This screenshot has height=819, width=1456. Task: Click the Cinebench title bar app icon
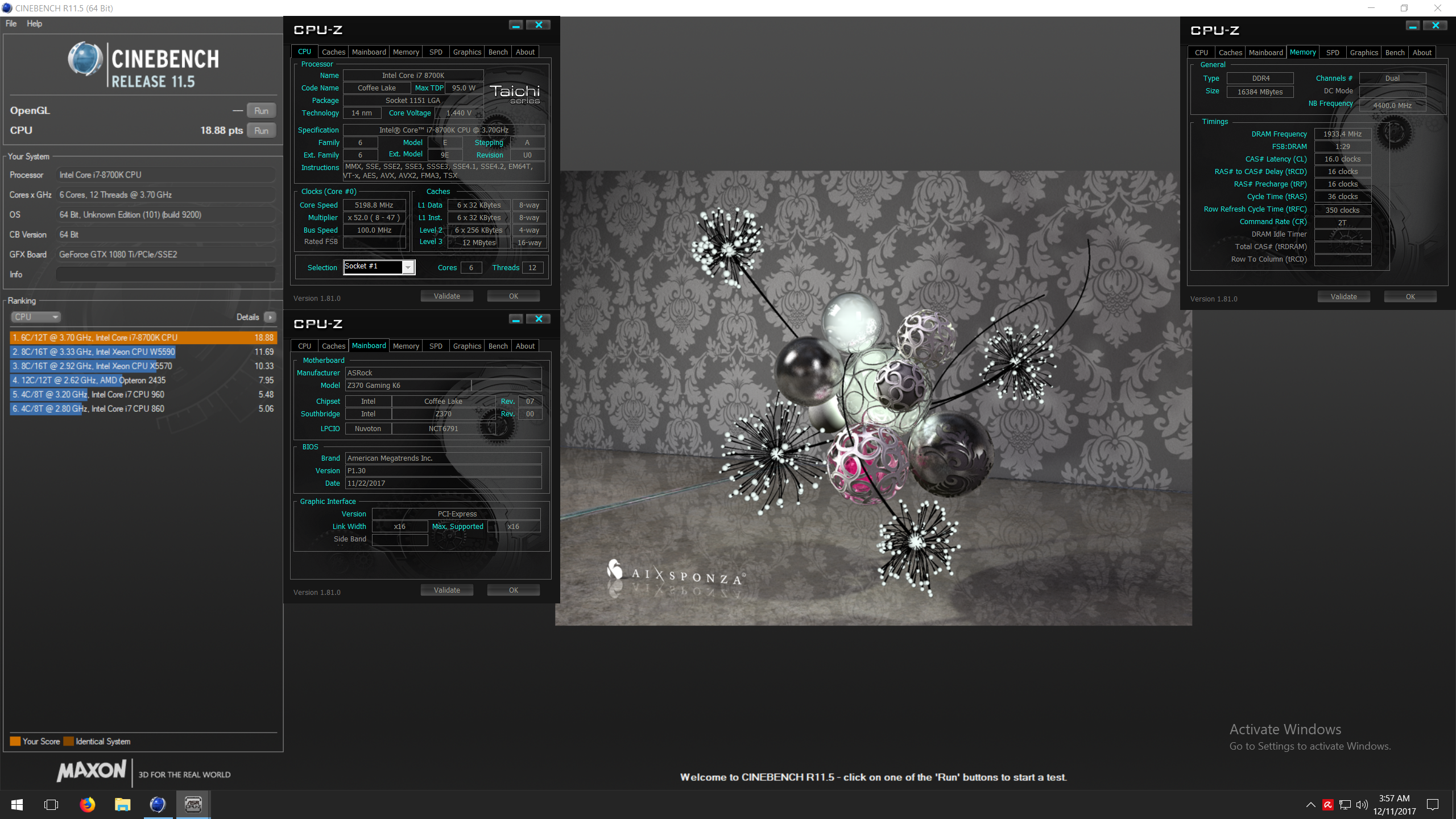click(7, 8)
